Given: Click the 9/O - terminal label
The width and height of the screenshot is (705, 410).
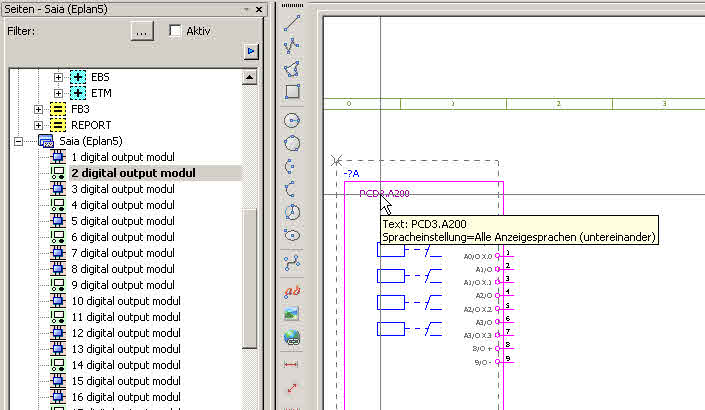Looking at the screenshot, I should [483, 362].
